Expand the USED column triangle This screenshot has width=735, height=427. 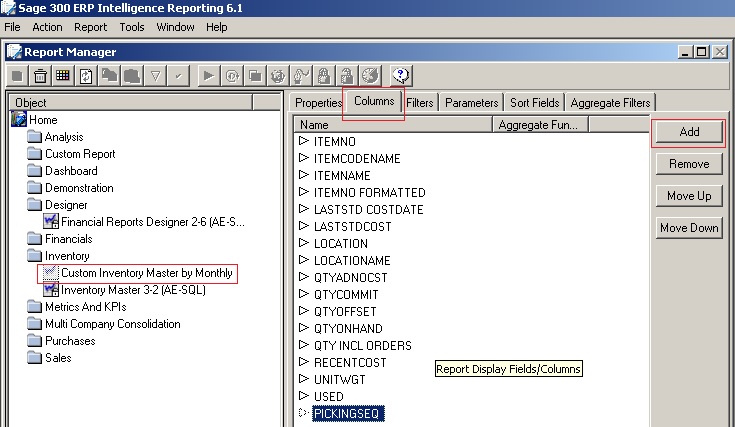coord(304,396)
